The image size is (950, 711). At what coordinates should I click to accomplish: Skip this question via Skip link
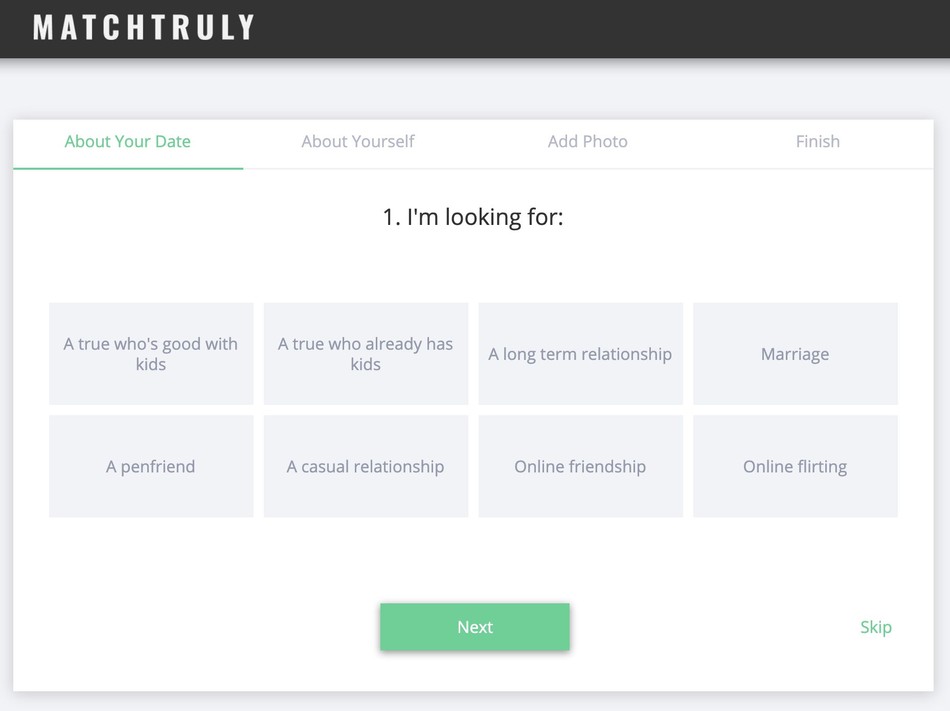(x=876, y=627)
